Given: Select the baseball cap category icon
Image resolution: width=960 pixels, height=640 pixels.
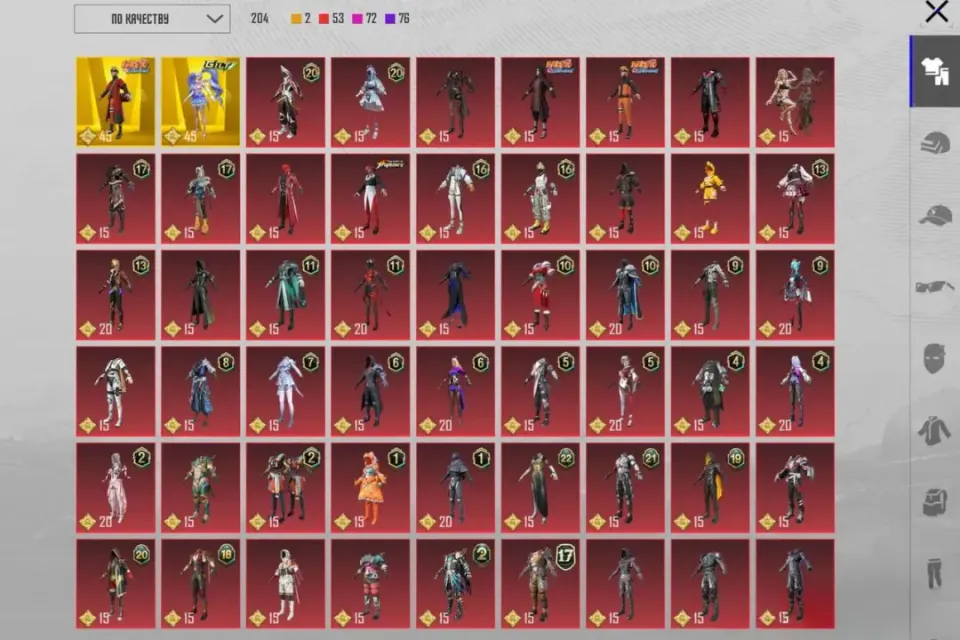Looking at the screenshot, I should click(935, 216).
